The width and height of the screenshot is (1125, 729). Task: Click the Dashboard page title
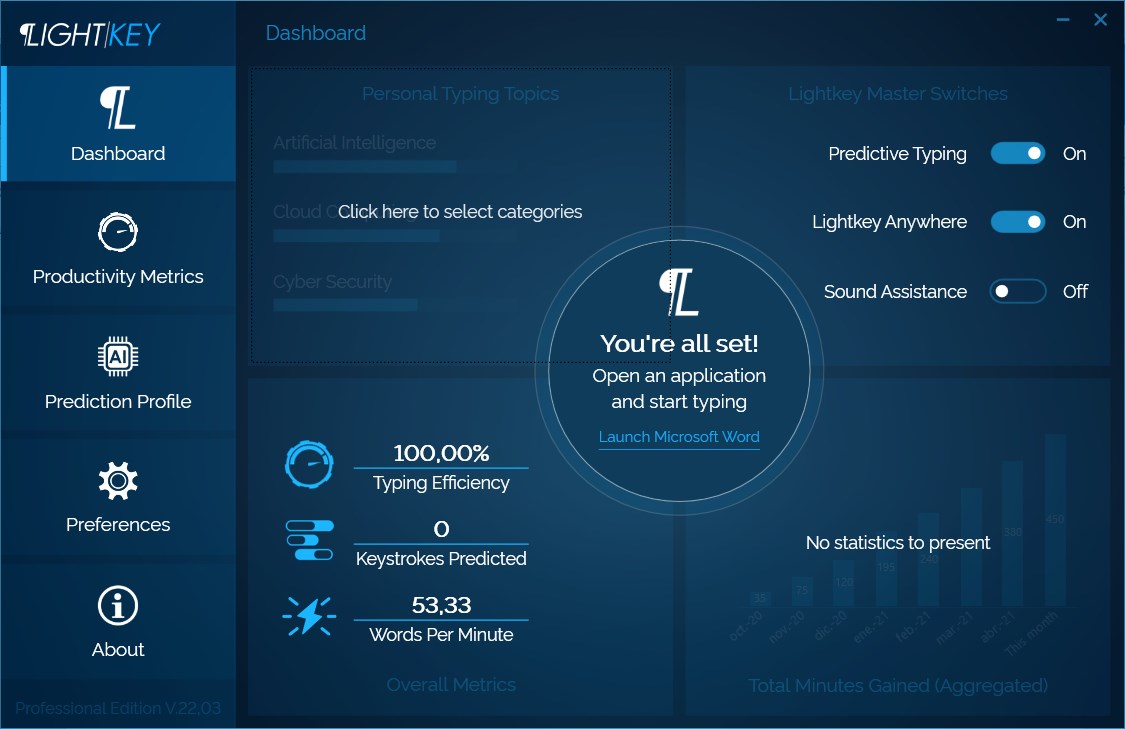[316, 33]
